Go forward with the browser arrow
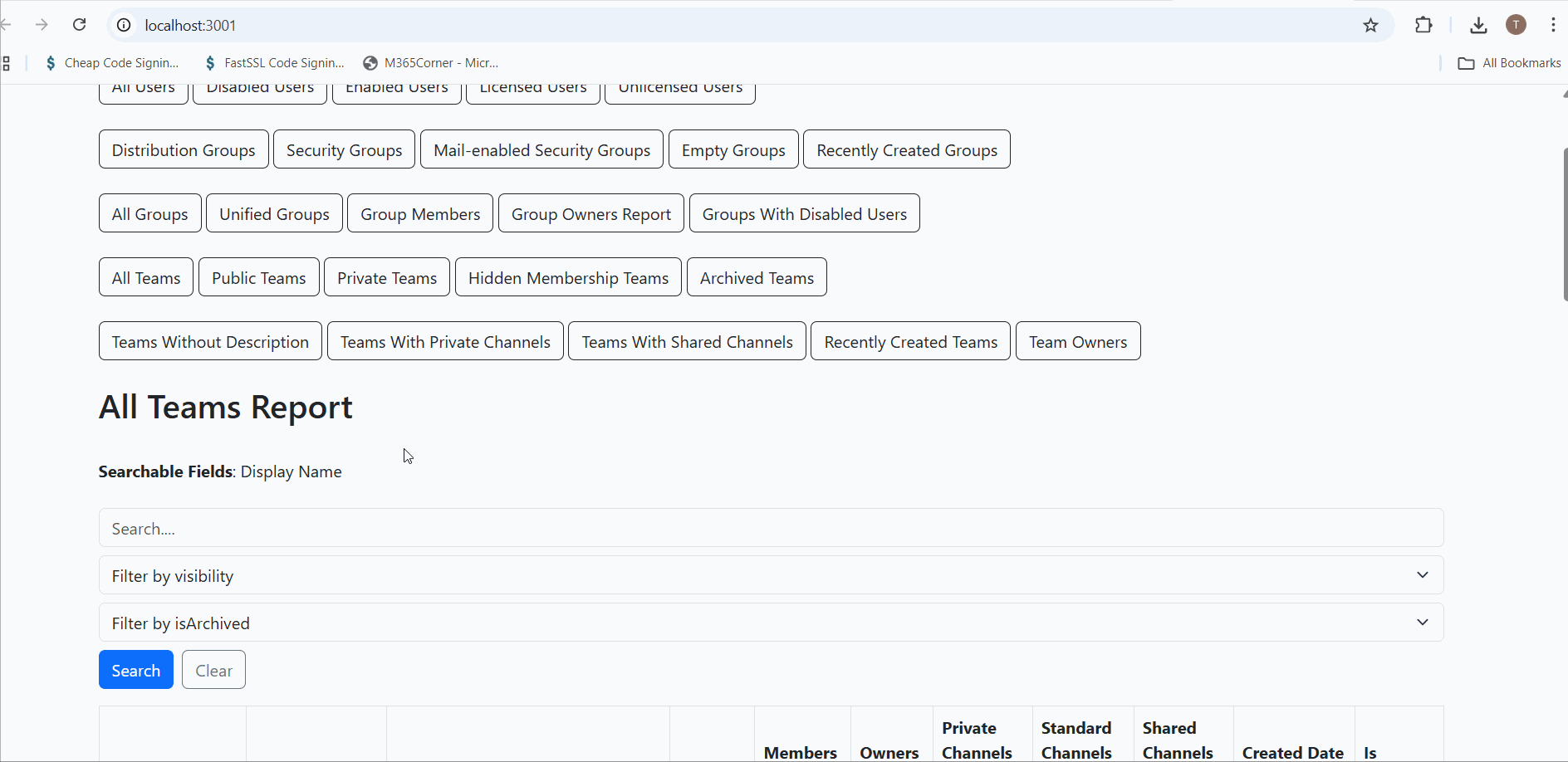The height and width of the screenshot is (762, 1568). click(x=42, y=25)
